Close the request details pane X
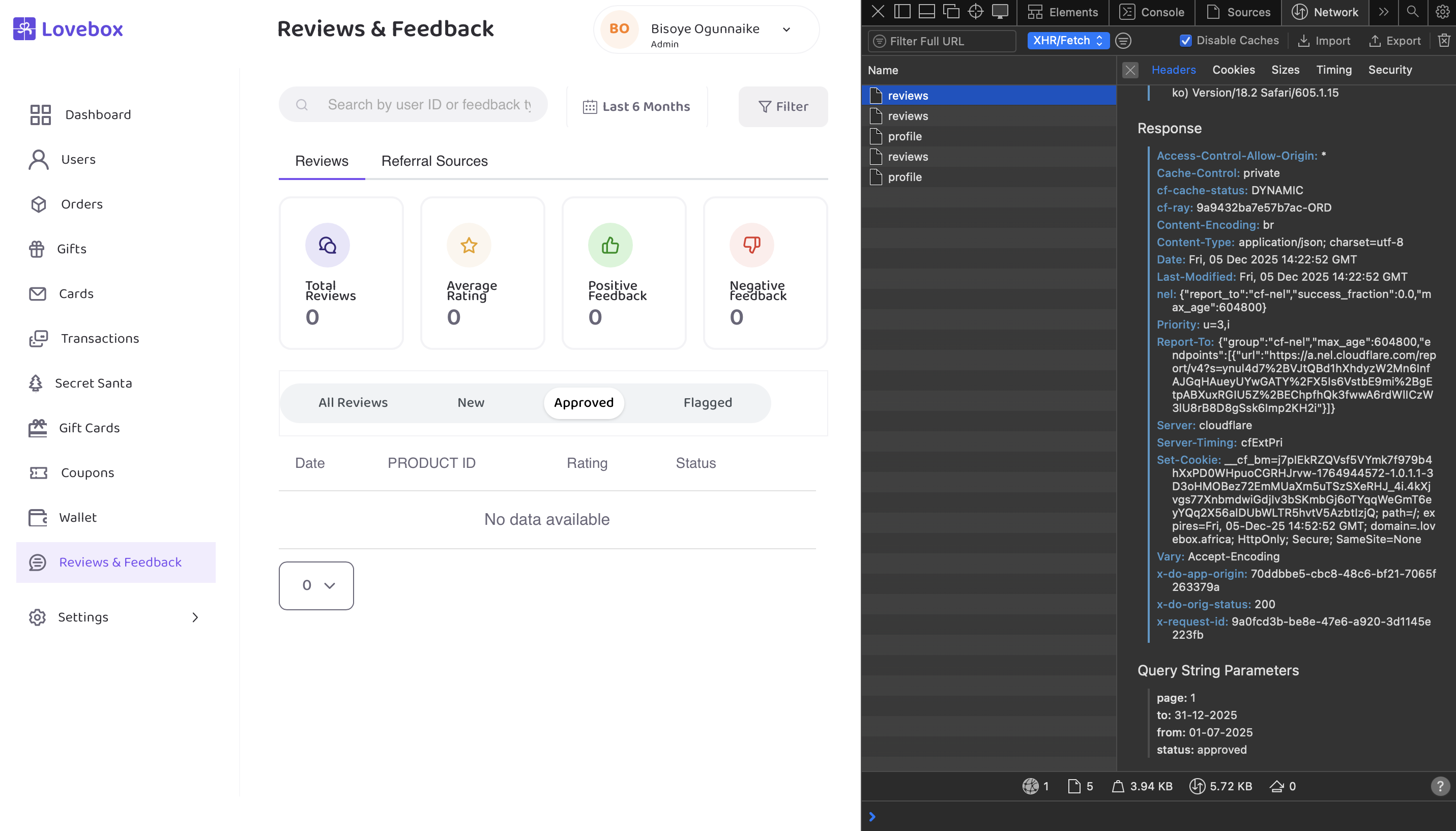This screenshot has width=1456, height=831. [1129, 70]
